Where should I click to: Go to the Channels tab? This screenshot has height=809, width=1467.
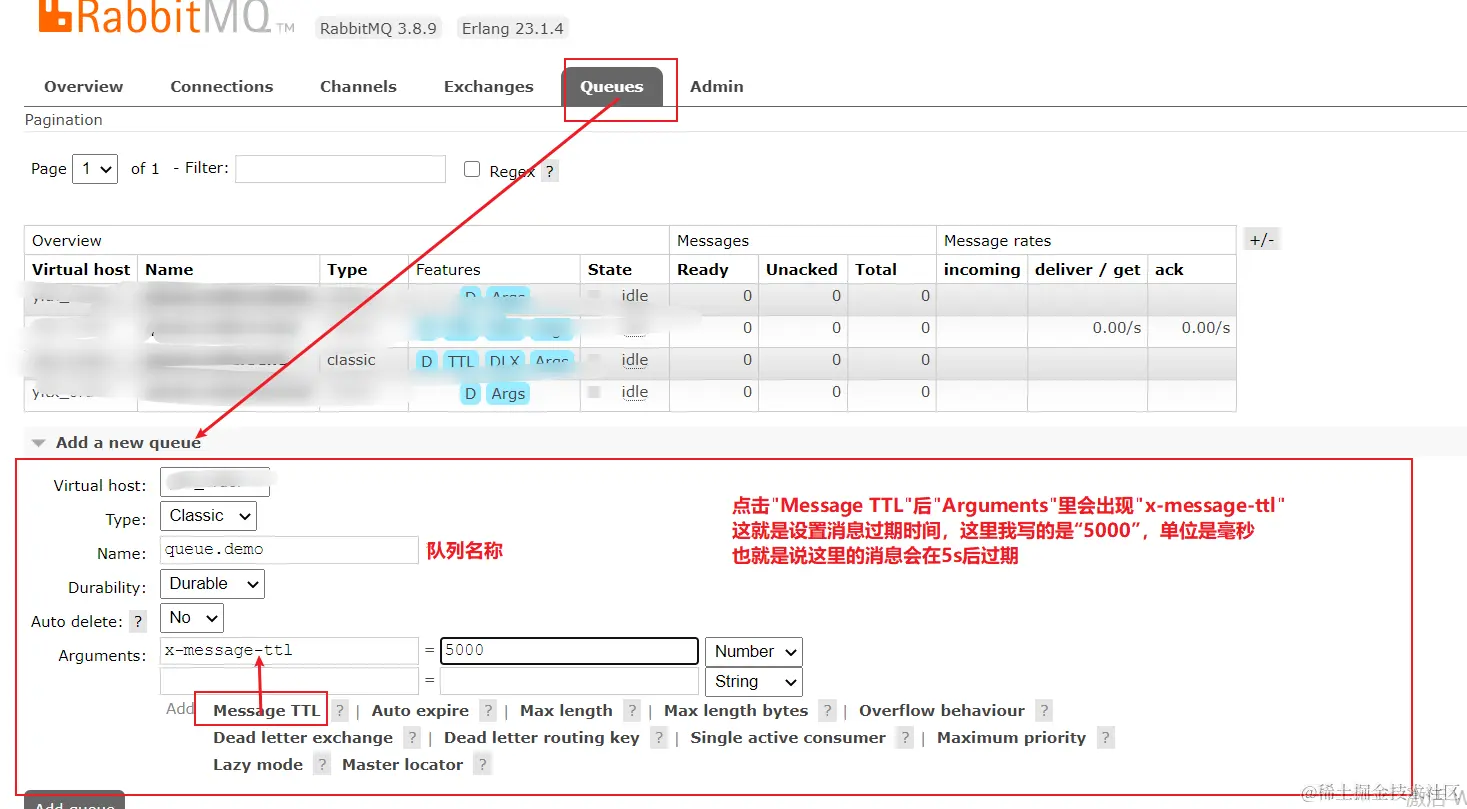tap(358, 86)
